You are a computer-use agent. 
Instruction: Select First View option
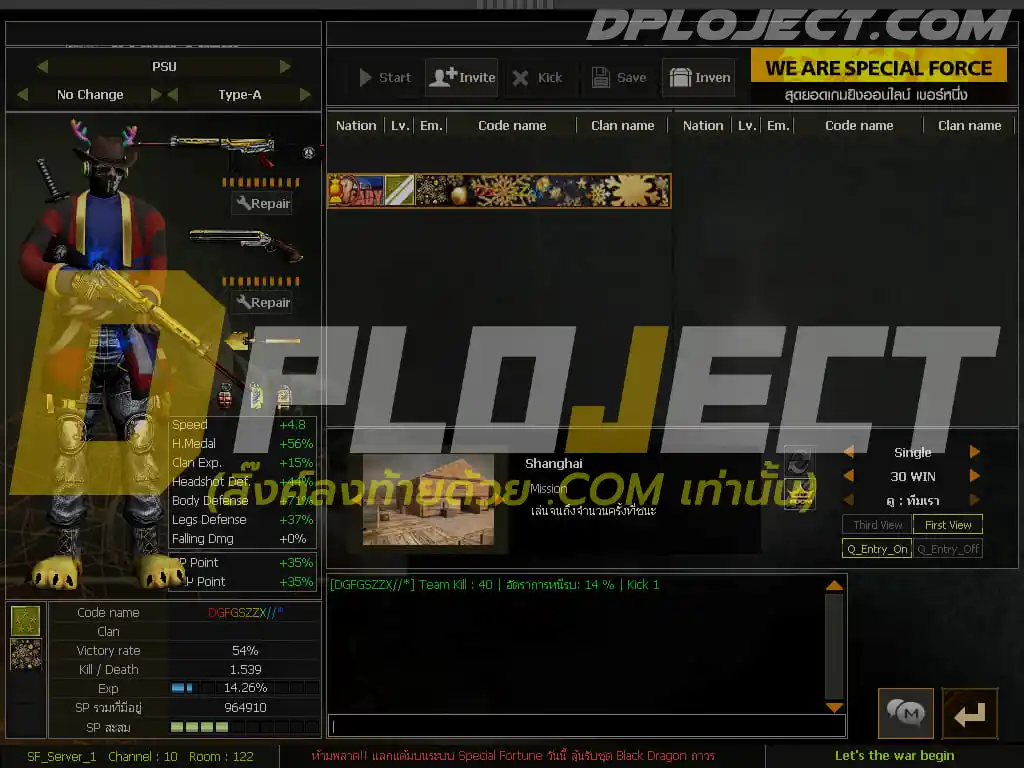point(948,524)
